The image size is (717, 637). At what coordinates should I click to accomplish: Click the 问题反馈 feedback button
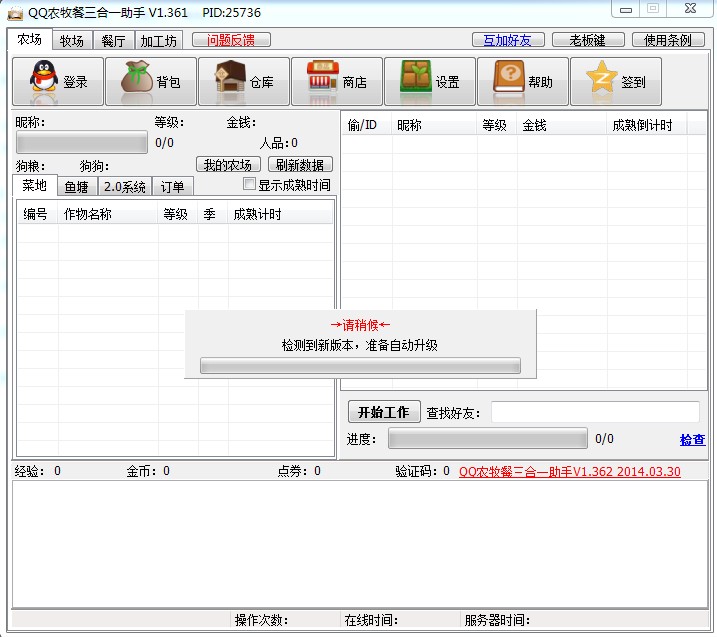(x=231, y=40)
